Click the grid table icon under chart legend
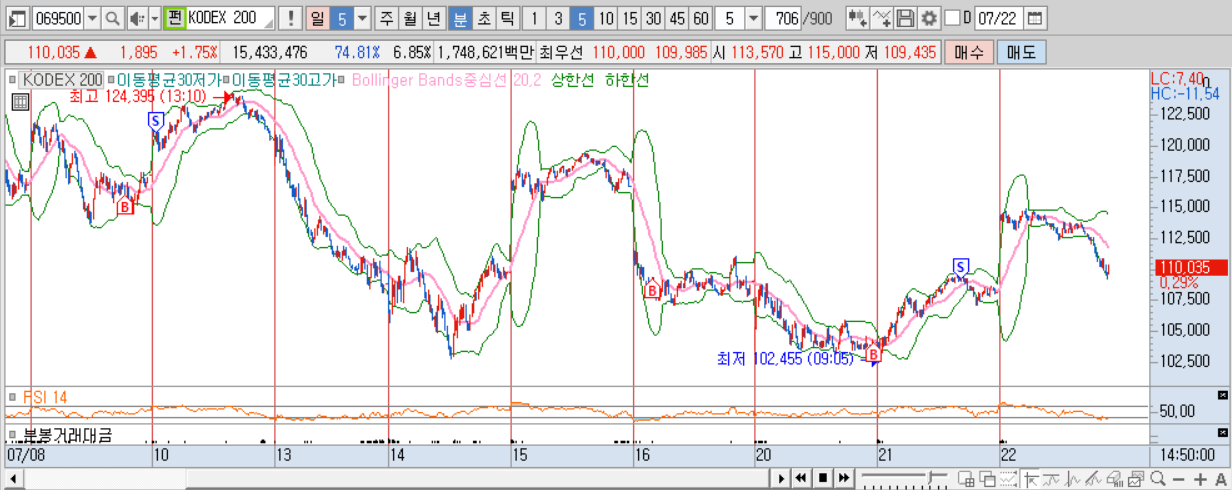 19,100
